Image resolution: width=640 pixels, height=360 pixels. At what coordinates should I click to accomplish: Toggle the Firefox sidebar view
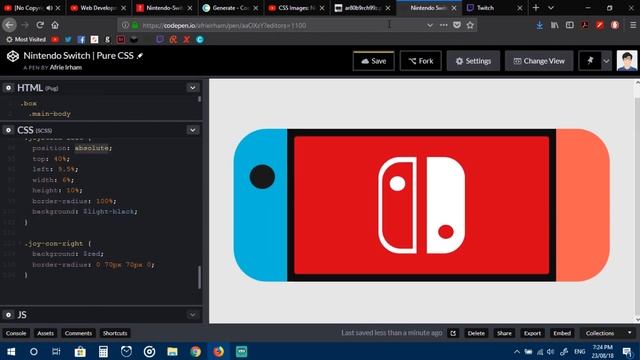click(x=570, y=25)
